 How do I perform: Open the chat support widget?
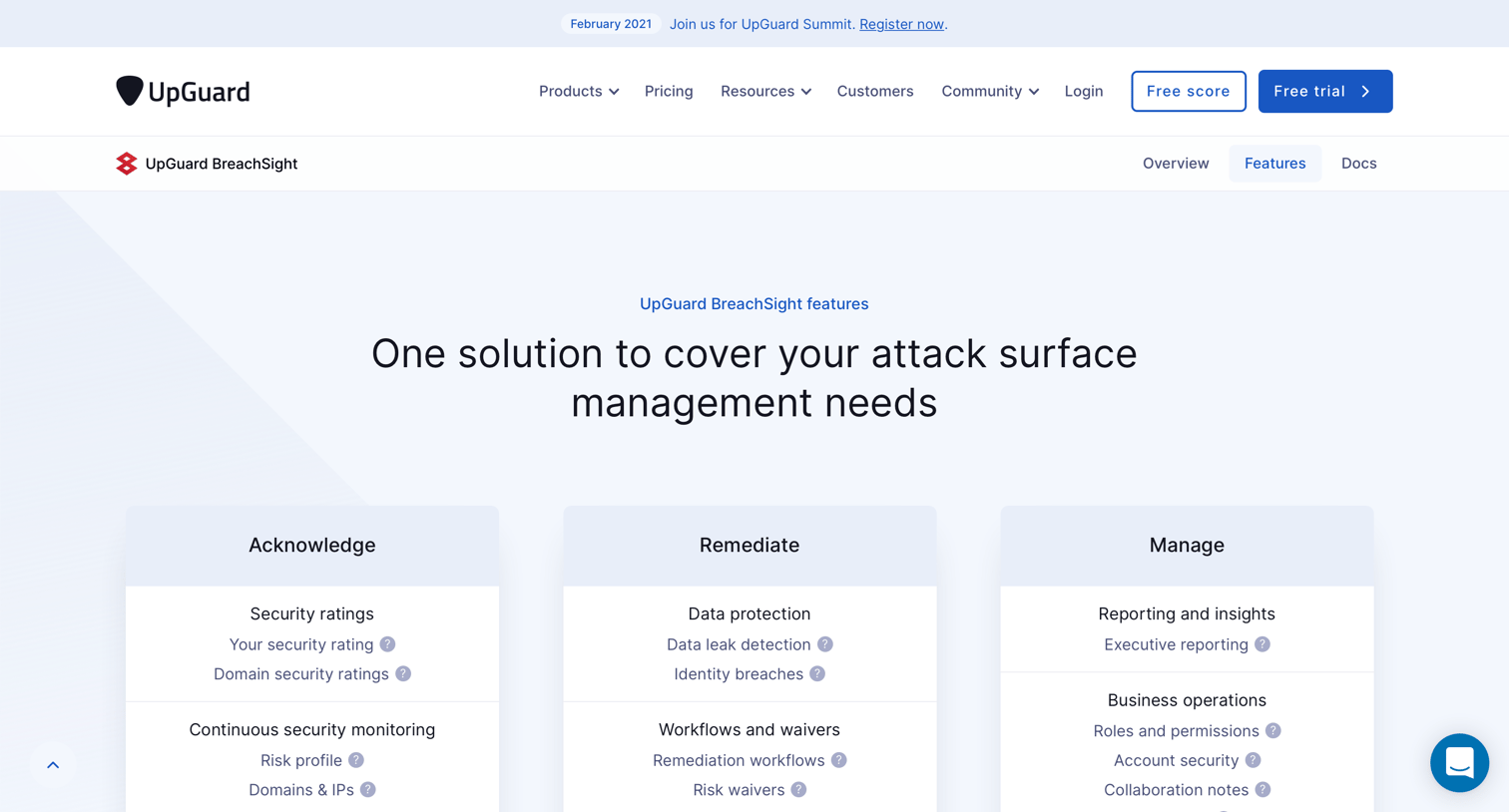tap(1459, 763)
